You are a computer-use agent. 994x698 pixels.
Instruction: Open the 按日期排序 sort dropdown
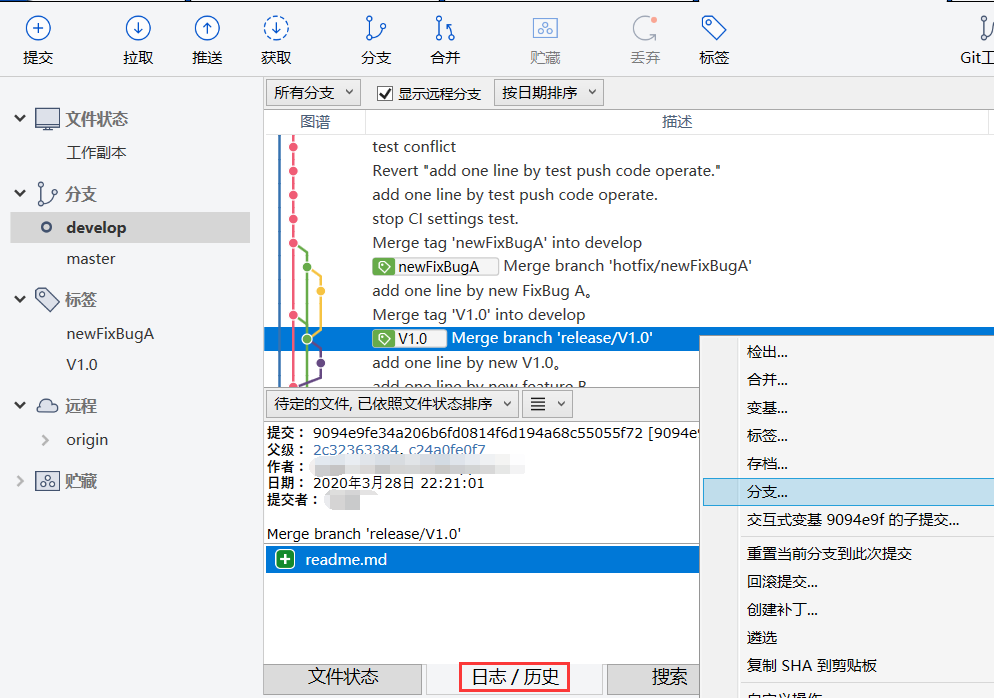pos(548,93)
